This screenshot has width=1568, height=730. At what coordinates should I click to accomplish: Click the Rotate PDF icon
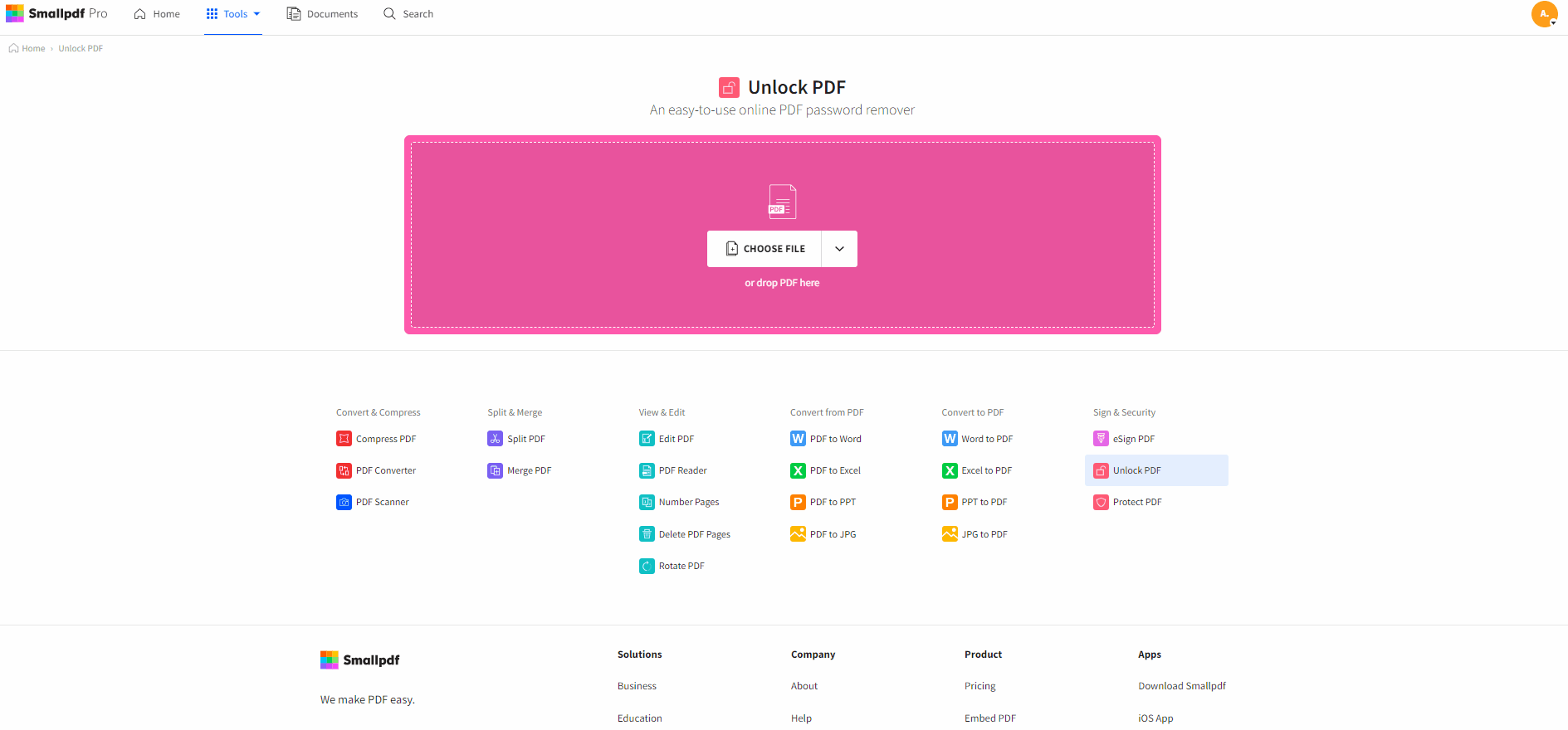[647, 566]
